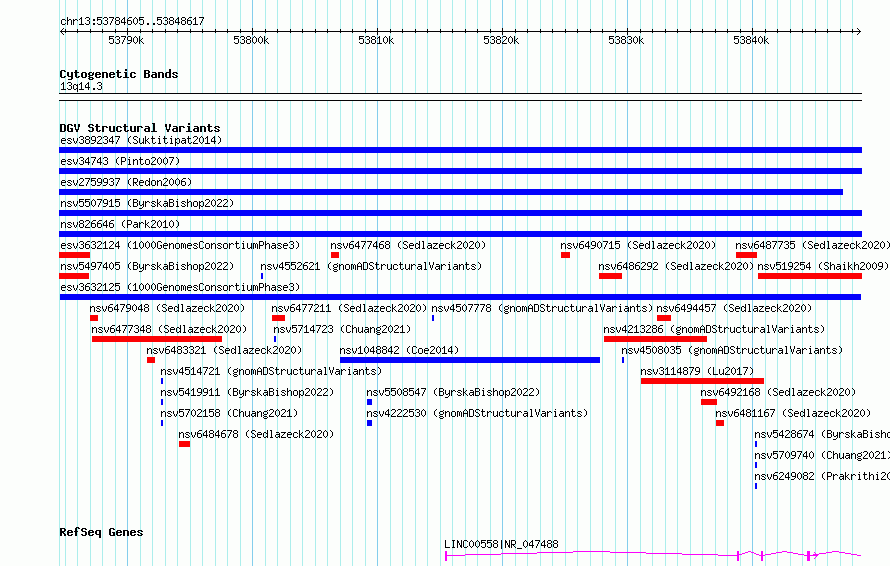Click the LINC00558|NR_047488 gene label
The width and height of the screenshot is (890, 566).
(x=501, y=544)
